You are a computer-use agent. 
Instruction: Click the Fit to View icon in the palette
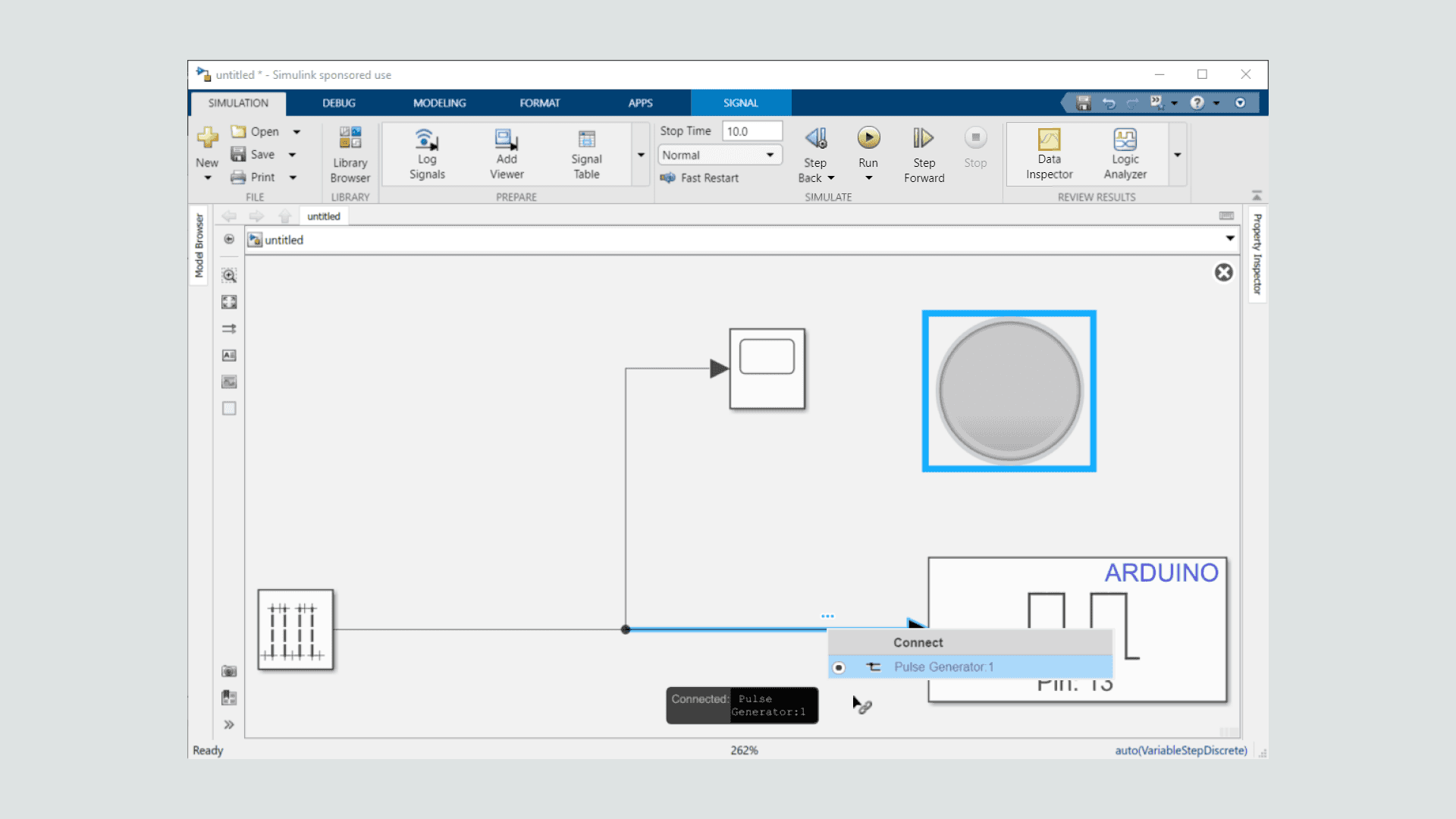229,302
